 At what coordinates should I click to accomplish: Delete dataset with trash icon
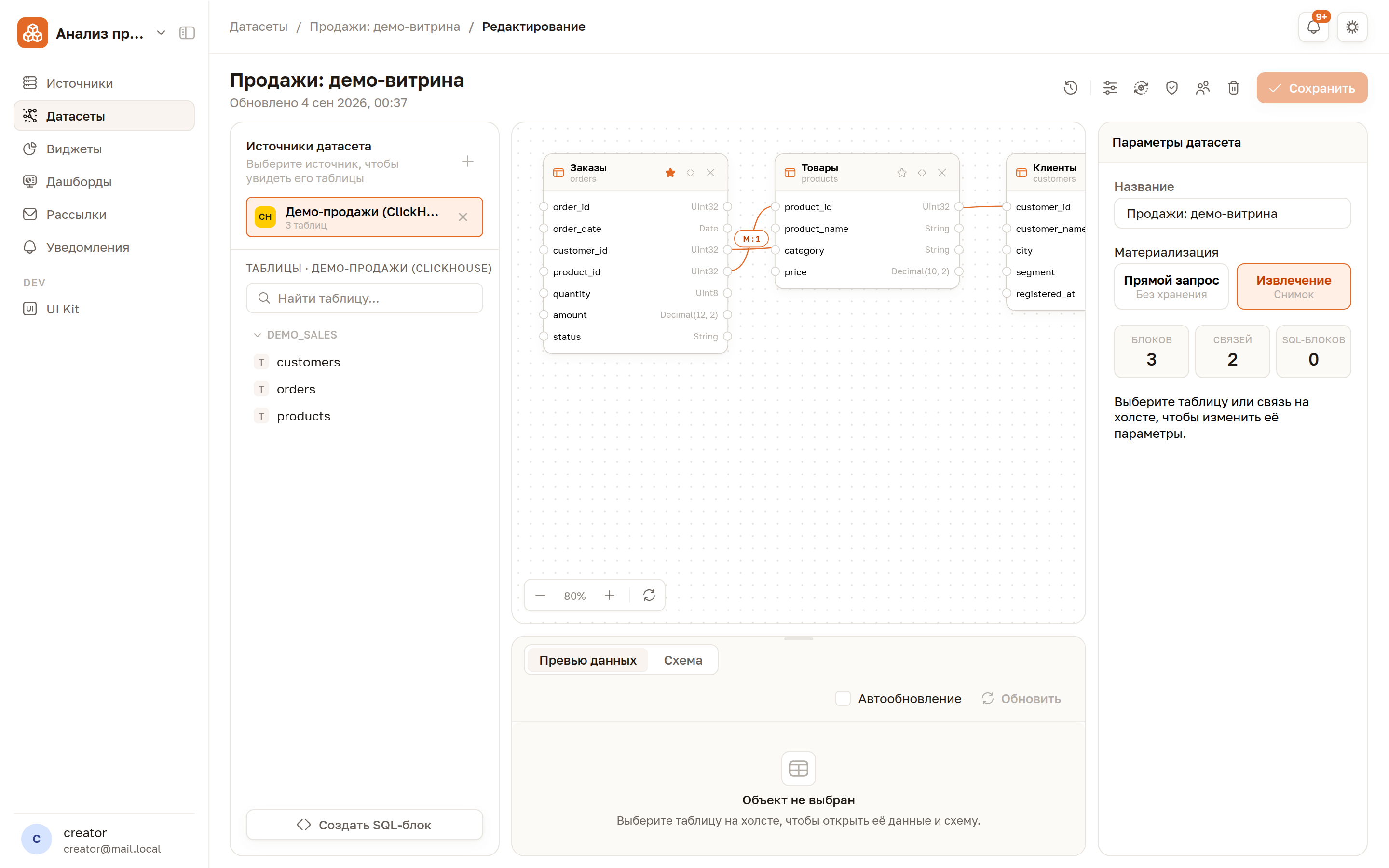[1233, 88]
